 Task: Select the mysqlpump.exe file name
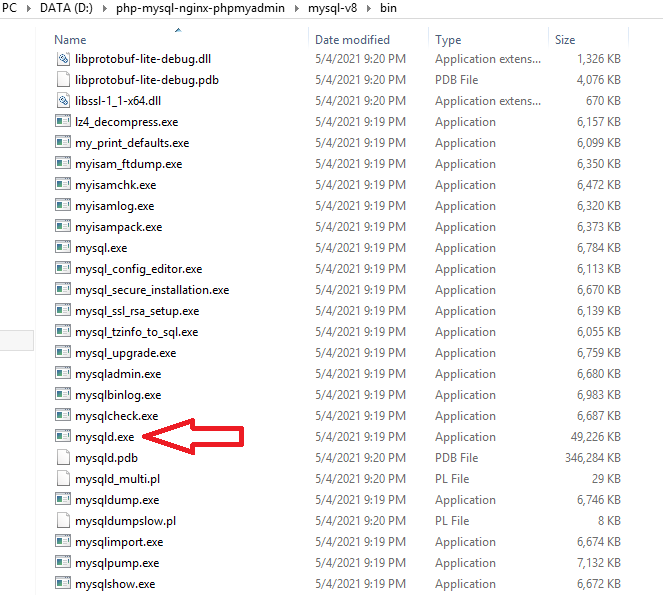pos(117,563)
